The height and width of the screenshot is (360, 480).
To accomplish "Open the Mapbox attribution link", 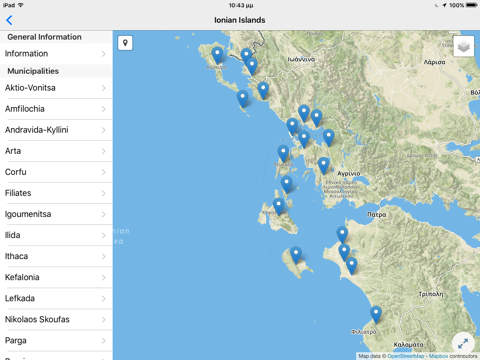I will (438, 356).
